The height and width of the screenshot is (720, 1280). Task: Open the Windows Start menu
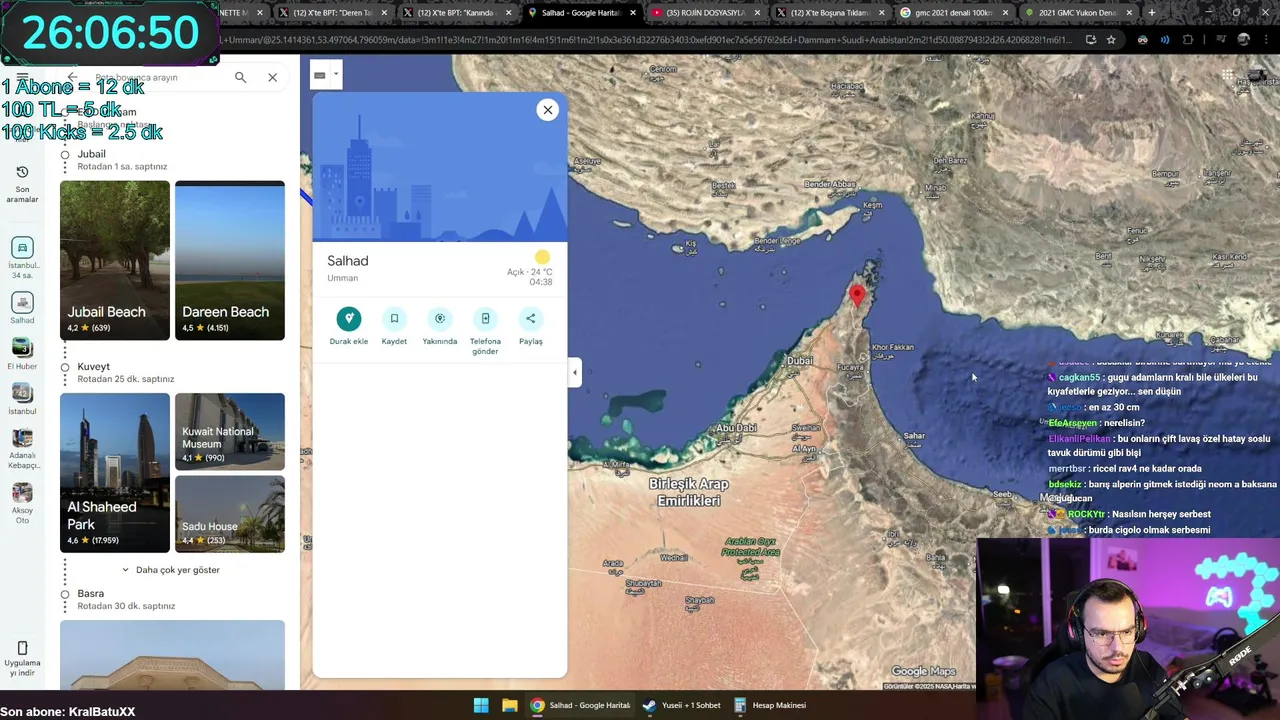click(481, 705)
